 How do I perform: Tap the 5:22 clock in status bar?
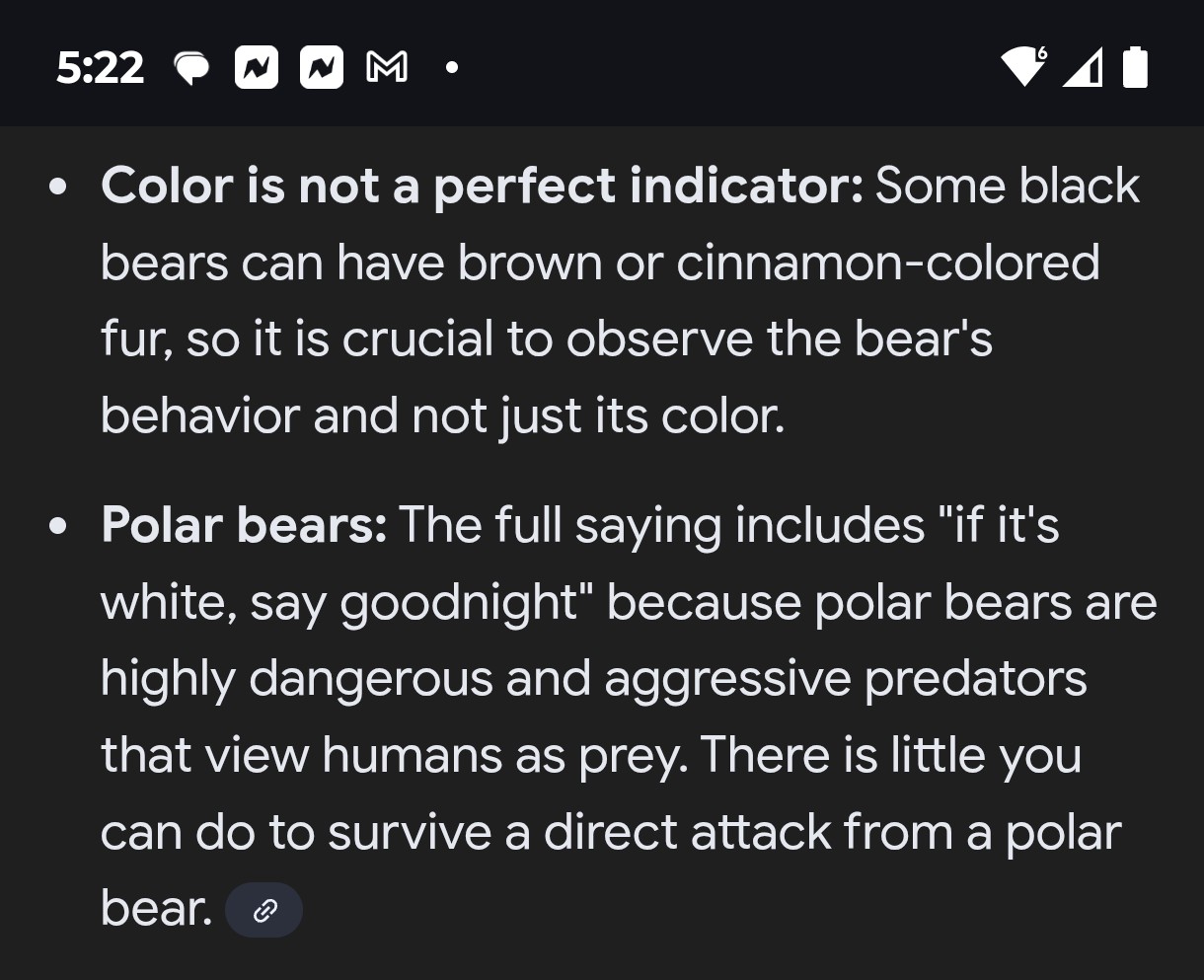(100, 68)
